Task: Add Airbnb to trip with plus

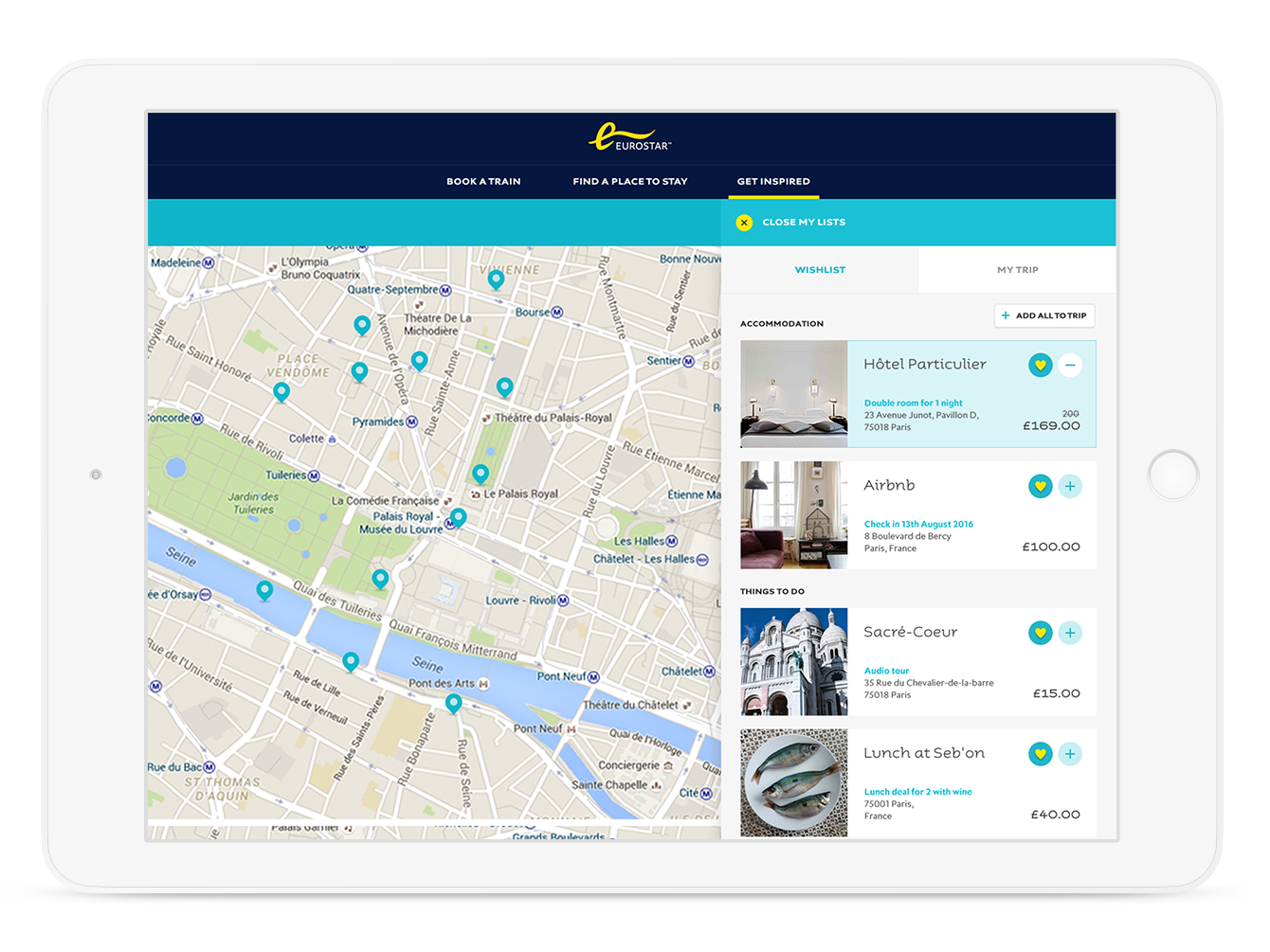Action: (1070, 486)
